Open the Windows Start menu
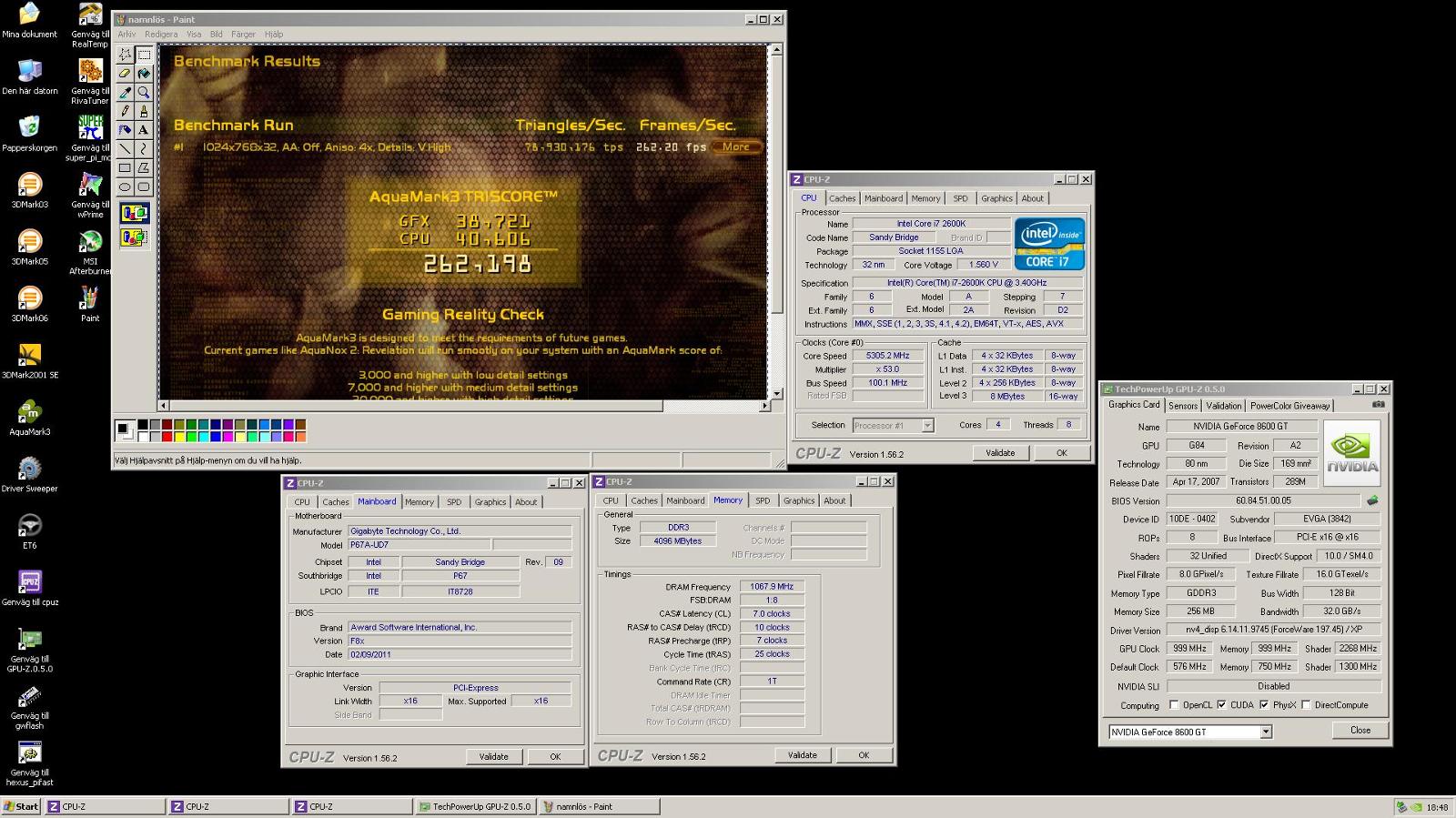 21,806
